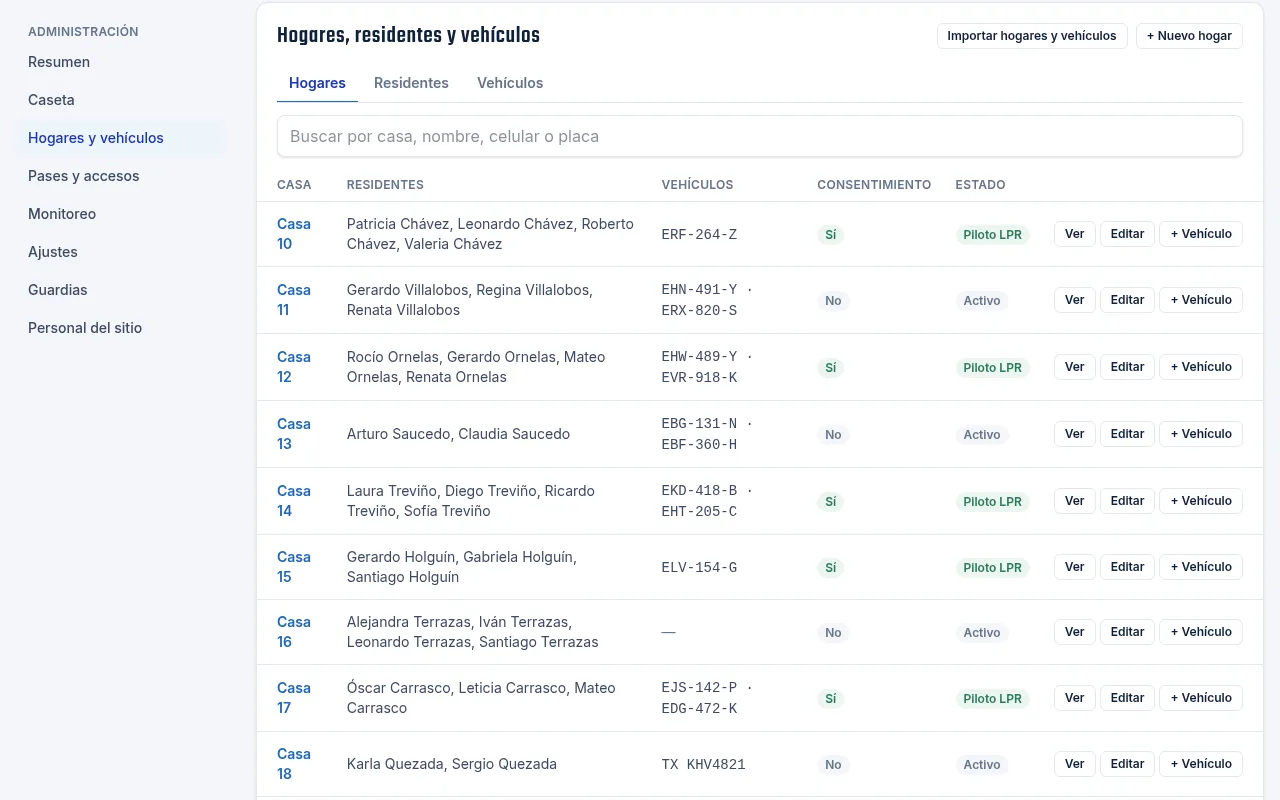The image size is (1280, 800).
Task: Click Ver in Casa 14 row
Action: click(1075, 501)
